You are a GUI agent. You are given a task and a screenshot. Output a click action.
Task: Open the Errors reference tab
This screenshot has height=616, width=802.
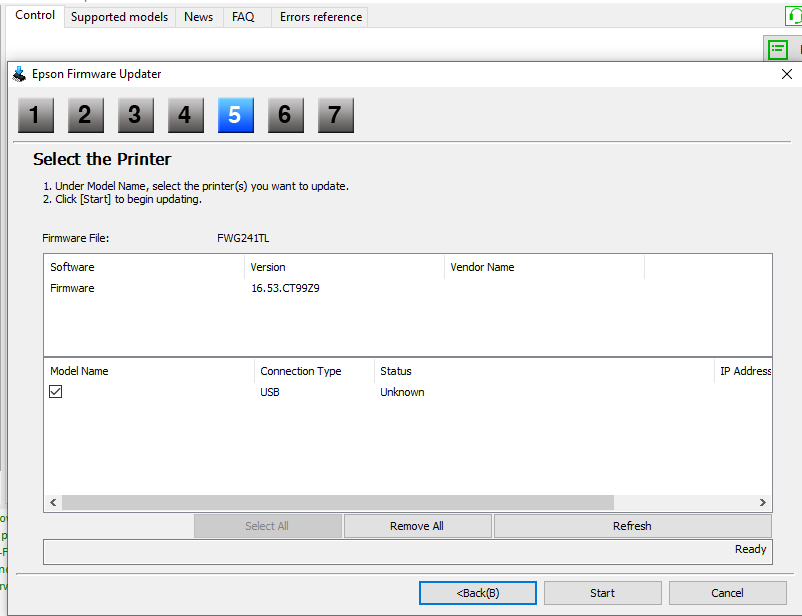pos(321,17)
